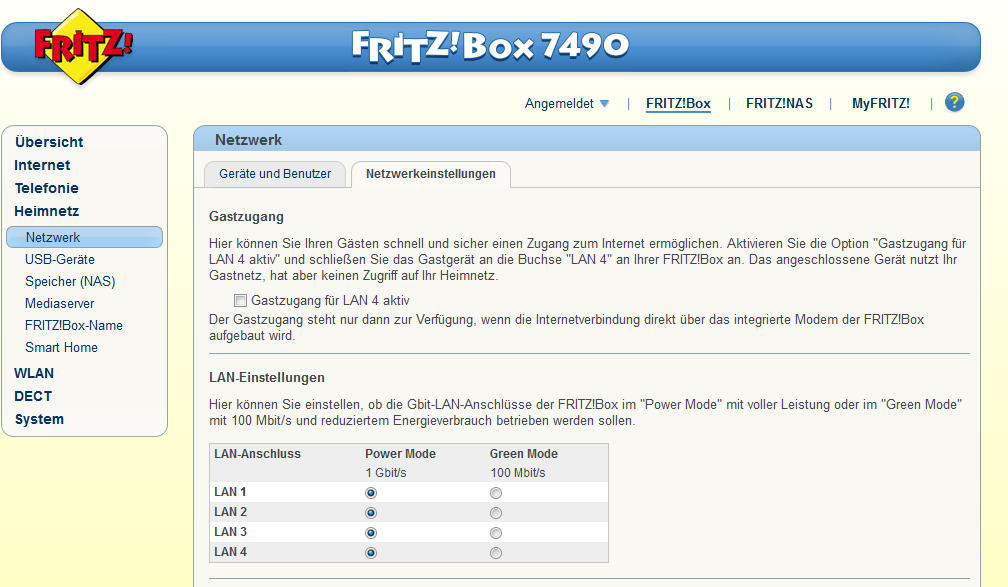Click the LAN 3 row label
The height and width of the screenshot is (587, 1008).
pos(230,532)
